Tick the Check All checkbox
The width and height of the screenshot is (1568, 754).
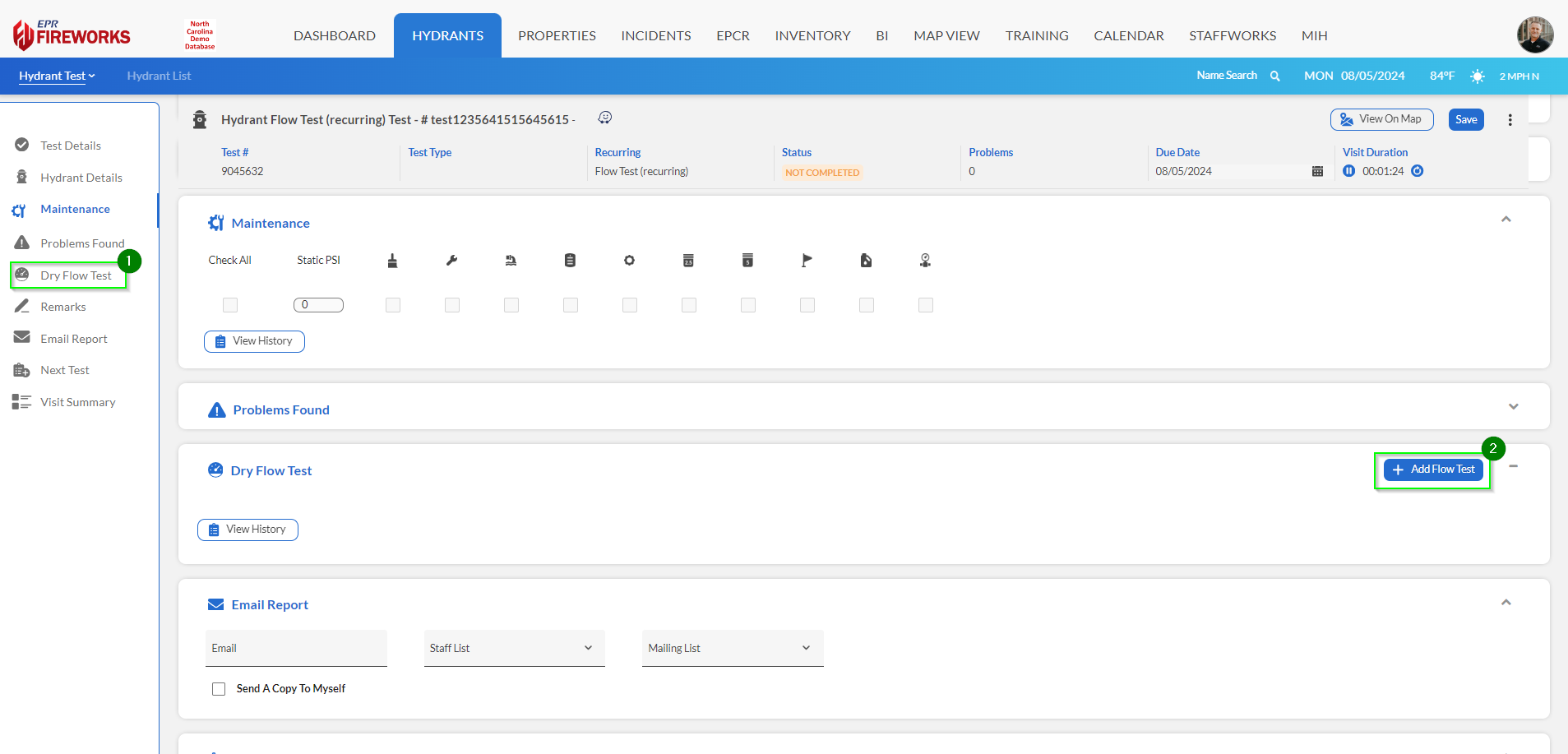click(230, 305)
